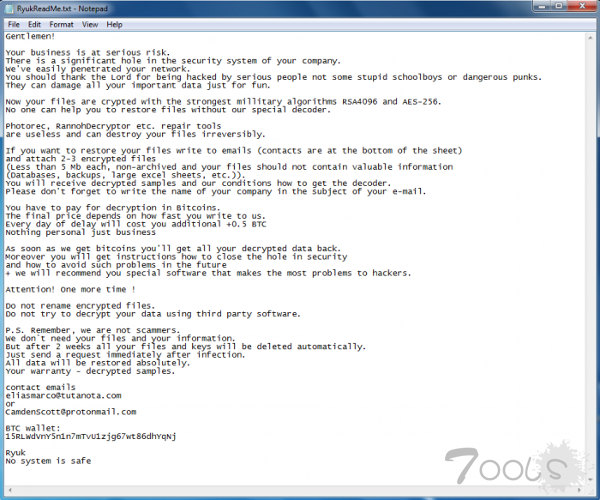Place cursor on the CamdenScott@protonmail.com email line

click(x=71, y=412)
